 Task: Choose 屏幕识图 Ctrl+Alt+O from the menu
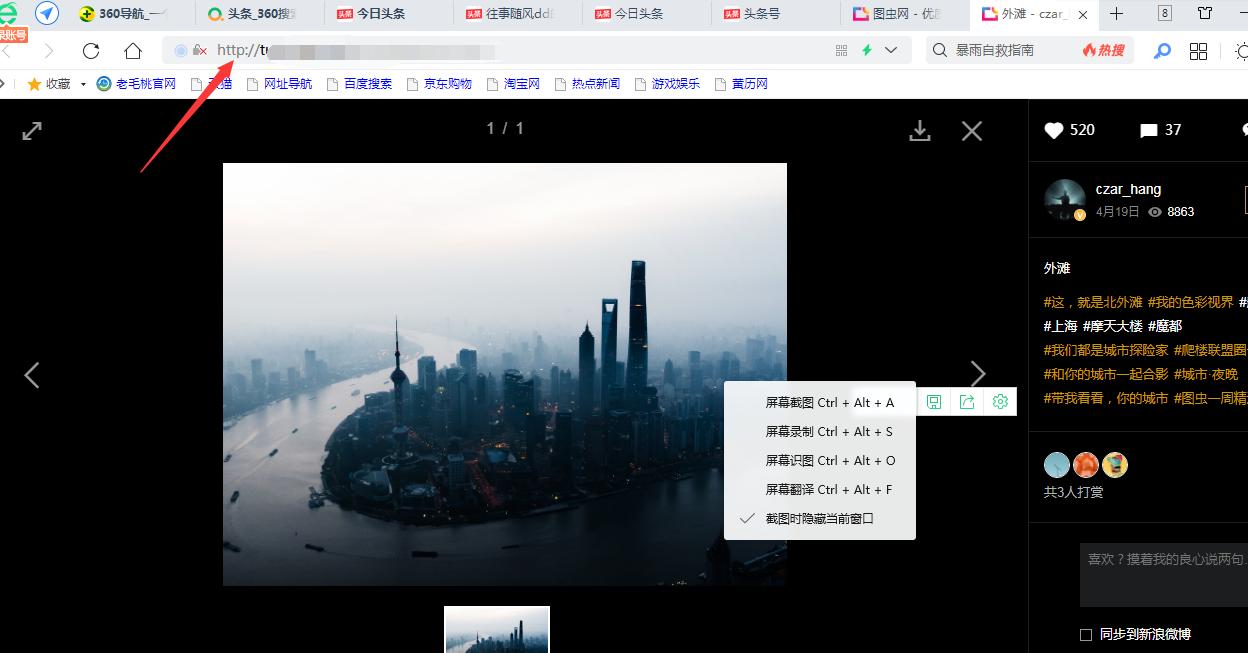coord(828,460)
